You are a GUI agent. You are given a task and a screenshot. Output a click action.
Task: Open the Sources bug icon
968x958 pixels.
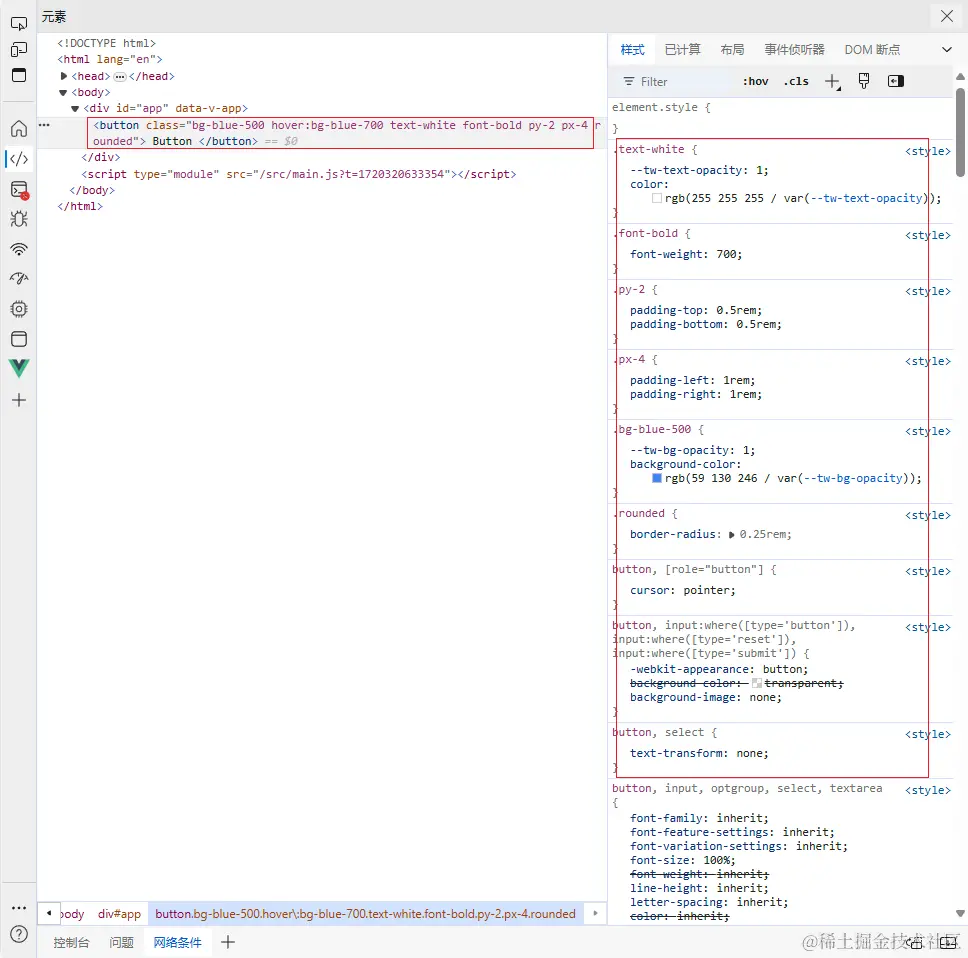point(19,219)
